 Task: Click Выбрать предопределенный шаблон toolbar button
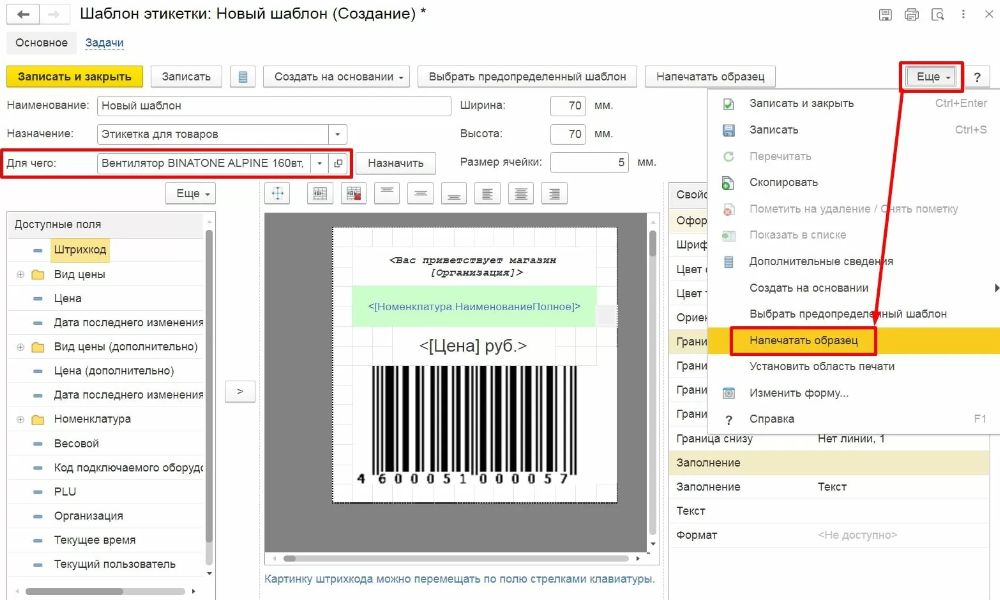pos(527,77)
